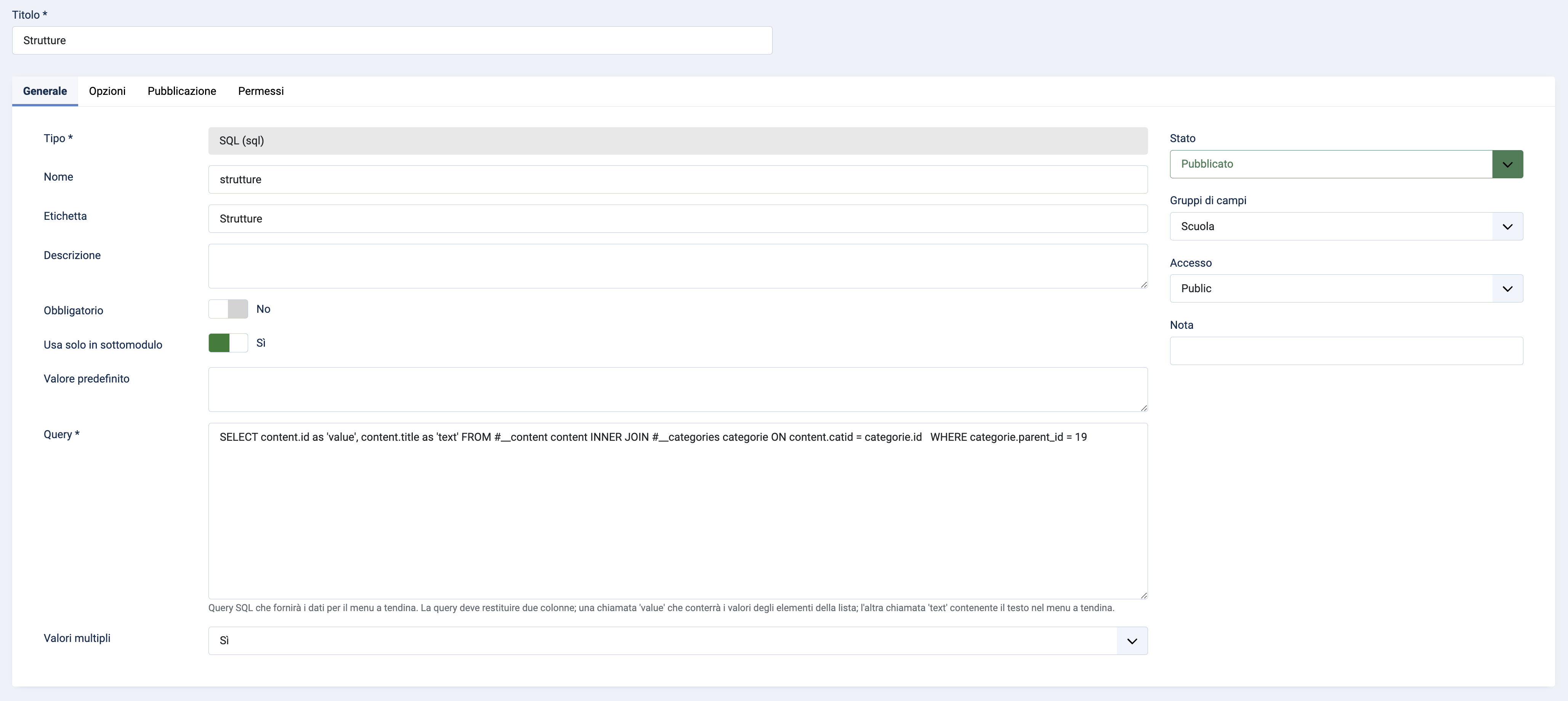Click the Nome input field
The image size is (1568, 701).
[x=678, y=179]
